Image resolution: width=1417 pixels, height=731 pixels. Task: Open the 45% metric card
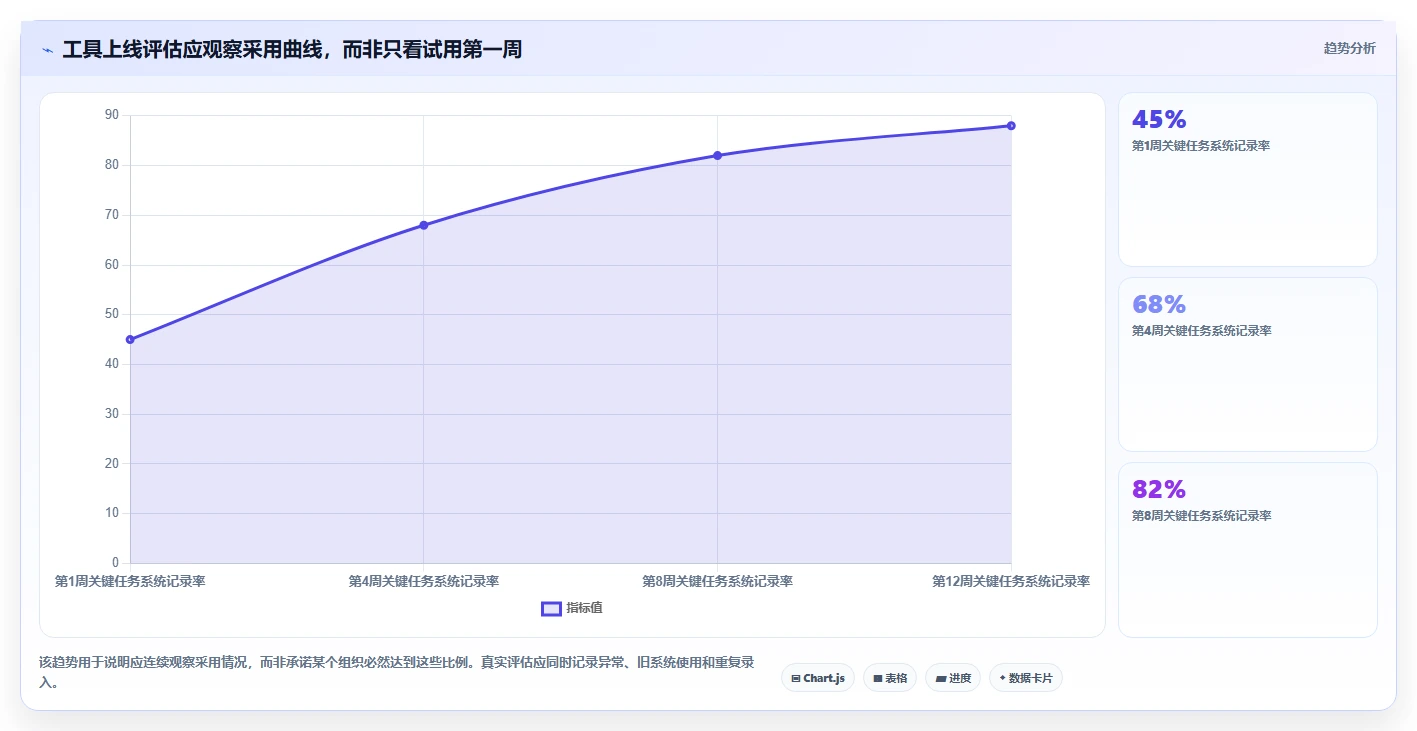pyautogui.click(x=1247, y=180)
